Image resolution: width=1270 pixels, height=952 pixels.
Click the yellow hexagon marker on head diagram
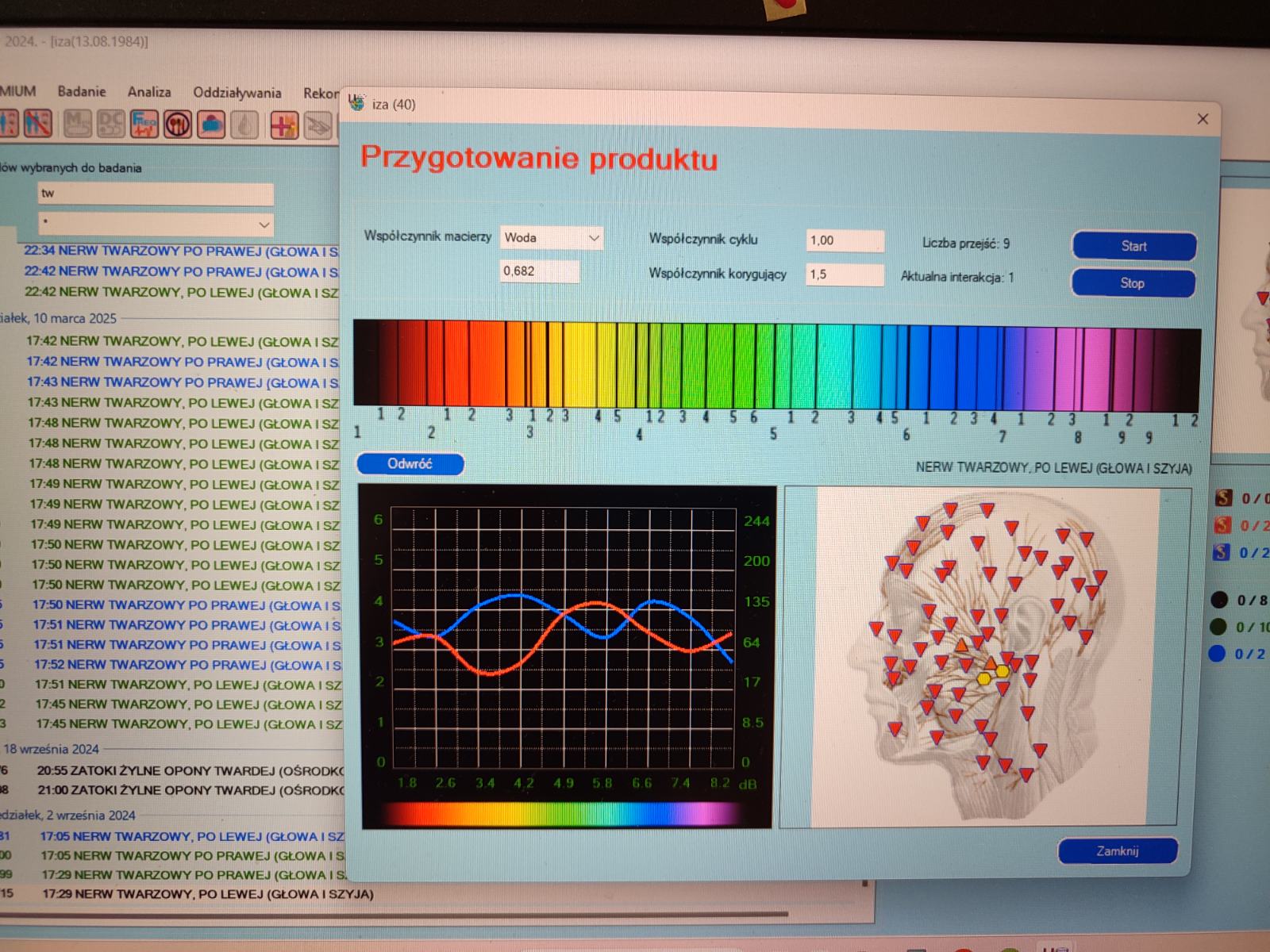984,678
